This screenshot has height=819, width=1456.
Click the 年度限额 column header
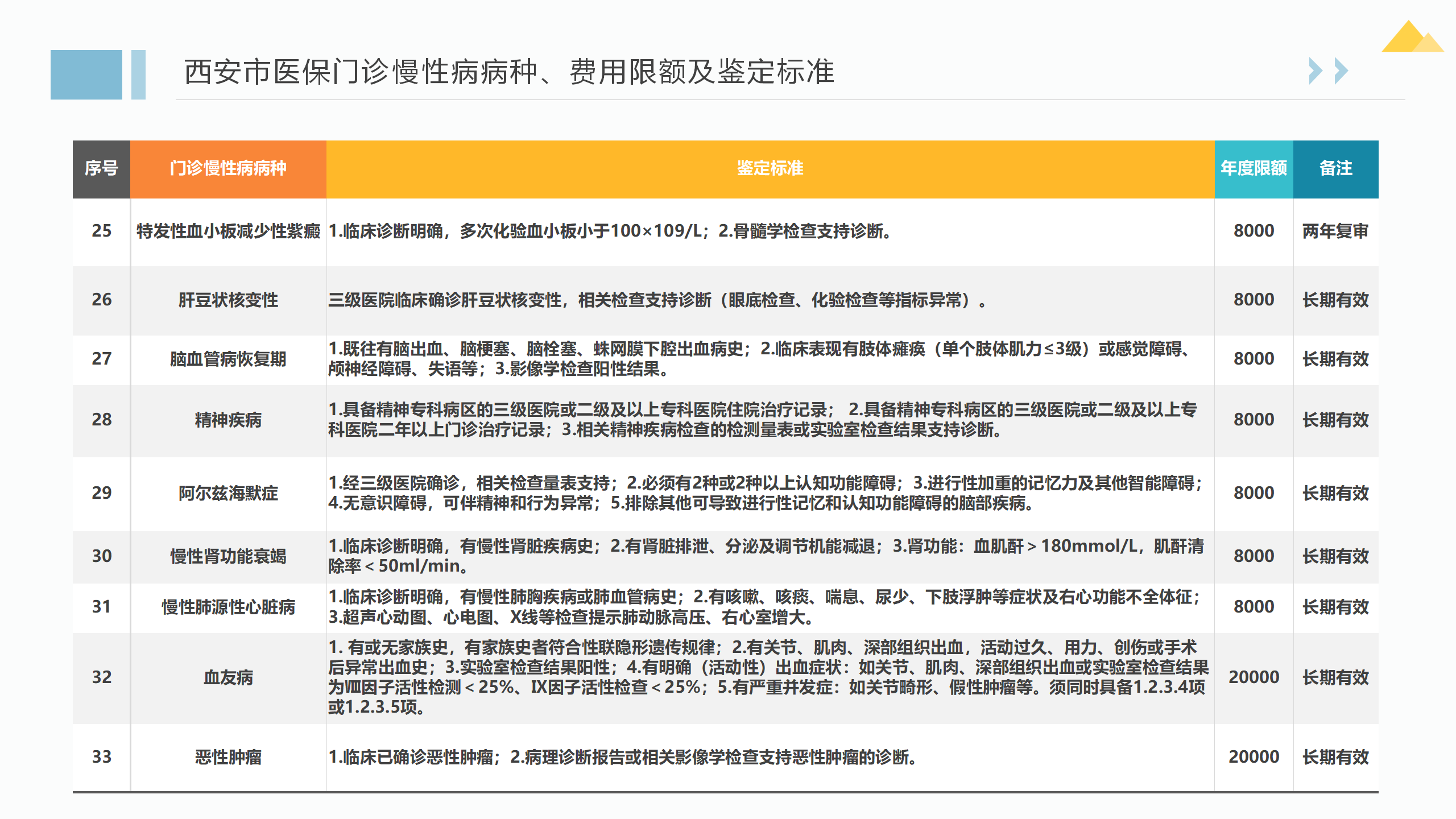1254,168
